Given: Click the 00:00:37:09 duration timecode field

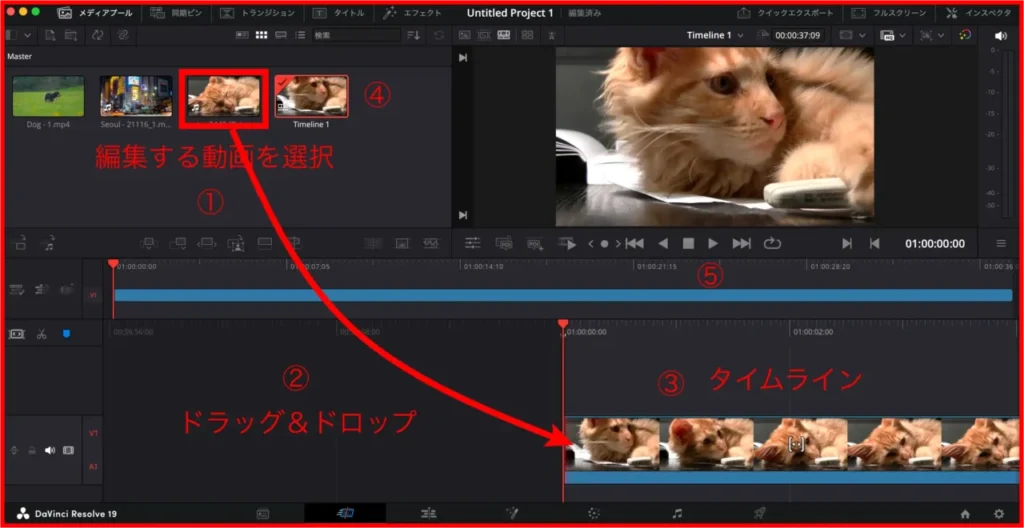Looking at the screenshot, I should coord(797,35).
